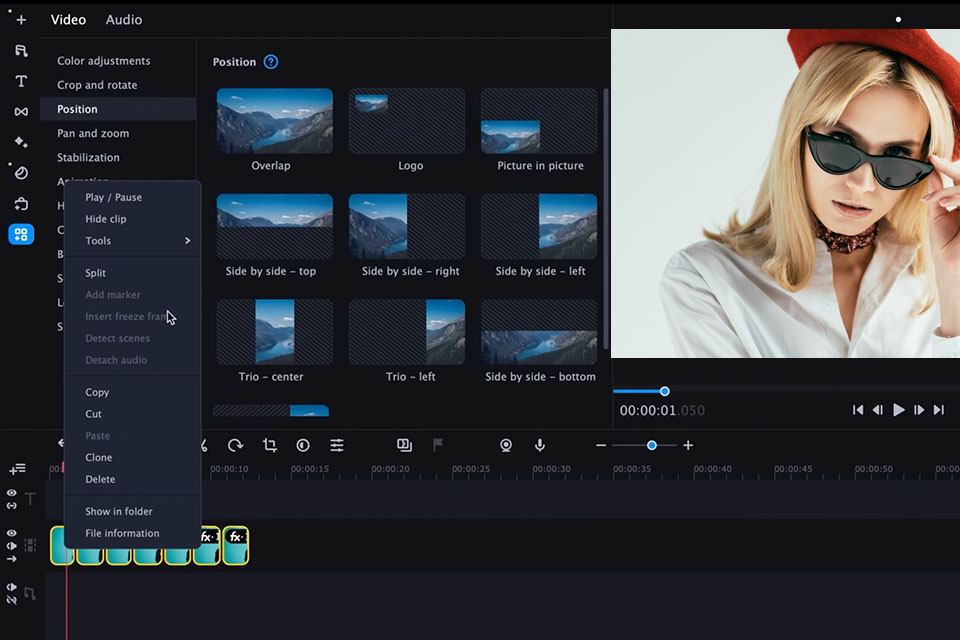The height and width of the screenshot is (640, 960).
Task: Step forward one frame in player
Action: pyautogui.click(x=919, y=410)
